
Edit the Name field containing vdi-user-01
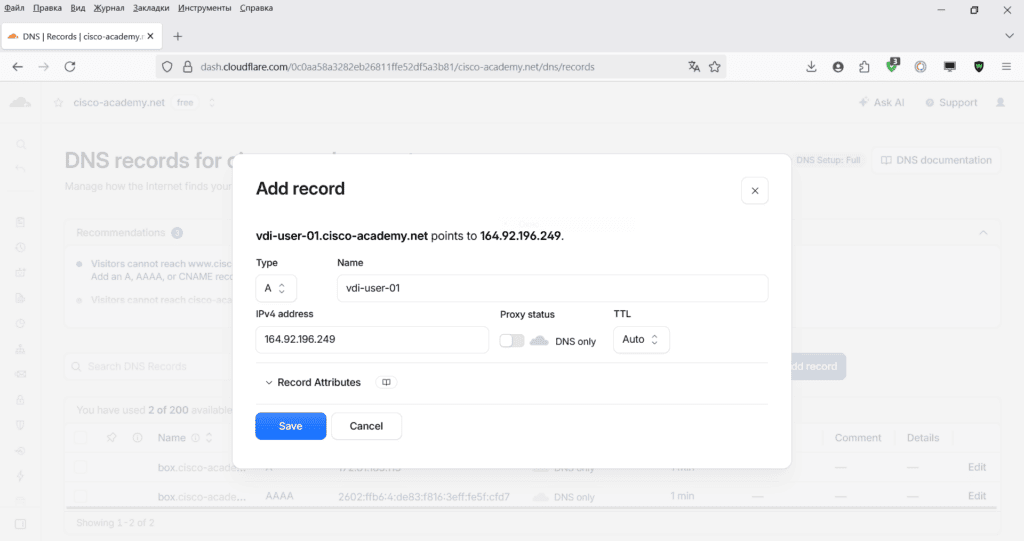click(552, 288)
